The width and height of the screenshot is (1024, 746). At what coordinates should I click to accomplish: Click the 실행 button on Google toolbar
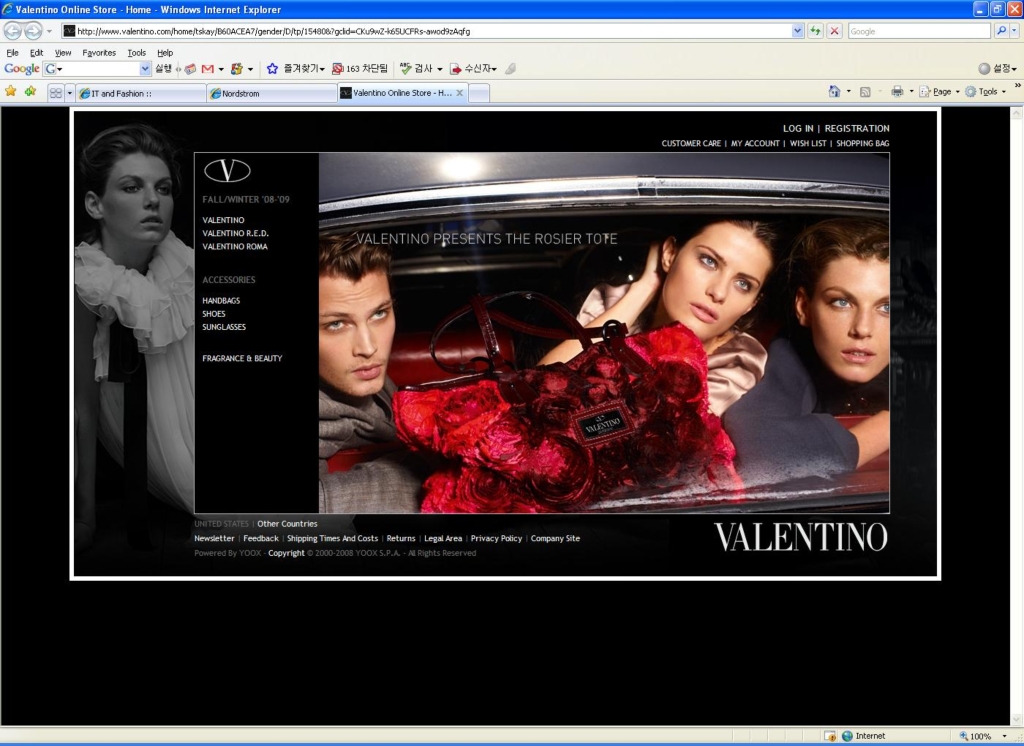point(163,69)
